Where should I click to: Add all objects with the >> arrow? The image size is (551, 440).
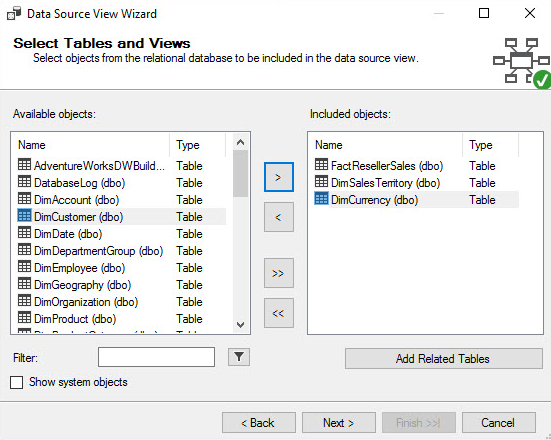[279, 273]
